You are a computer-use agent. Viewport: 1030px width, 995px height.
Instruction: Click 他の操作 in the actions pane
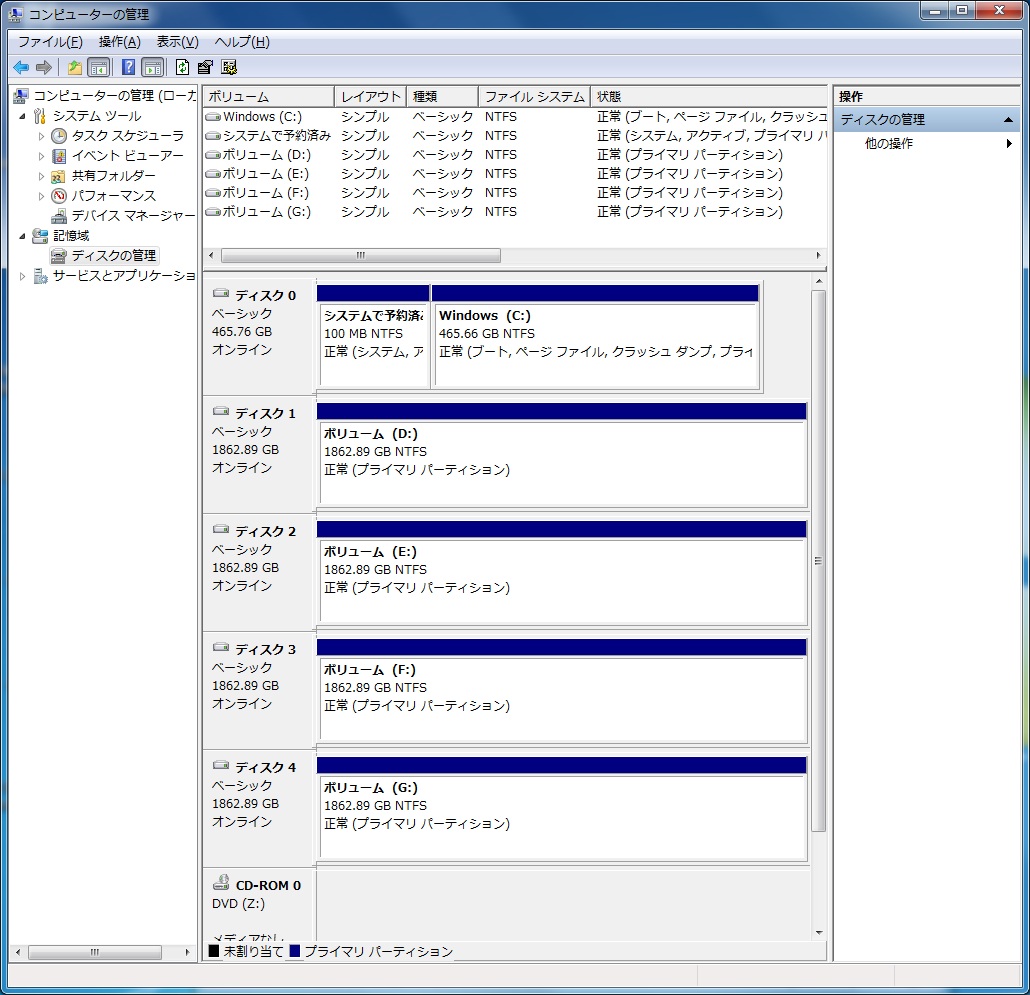tap(888, 144)
